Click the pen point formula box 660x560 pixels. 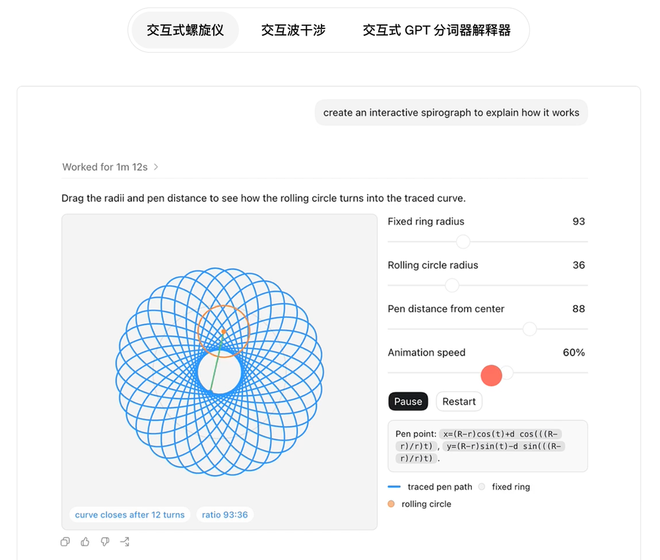[x=487, y=446]
